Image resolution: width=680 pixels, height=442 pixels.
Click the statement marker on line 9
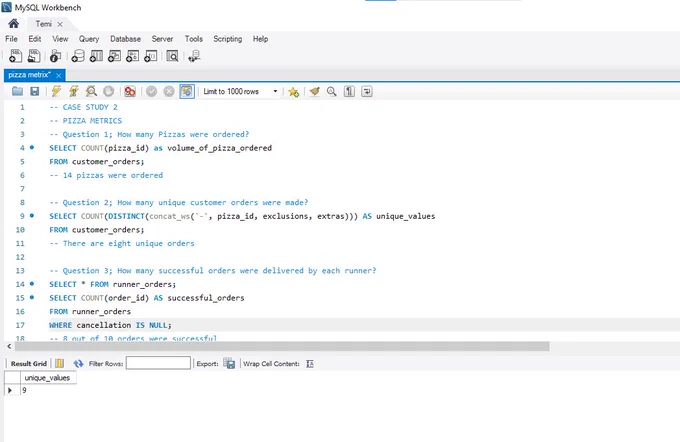point(32,216)
